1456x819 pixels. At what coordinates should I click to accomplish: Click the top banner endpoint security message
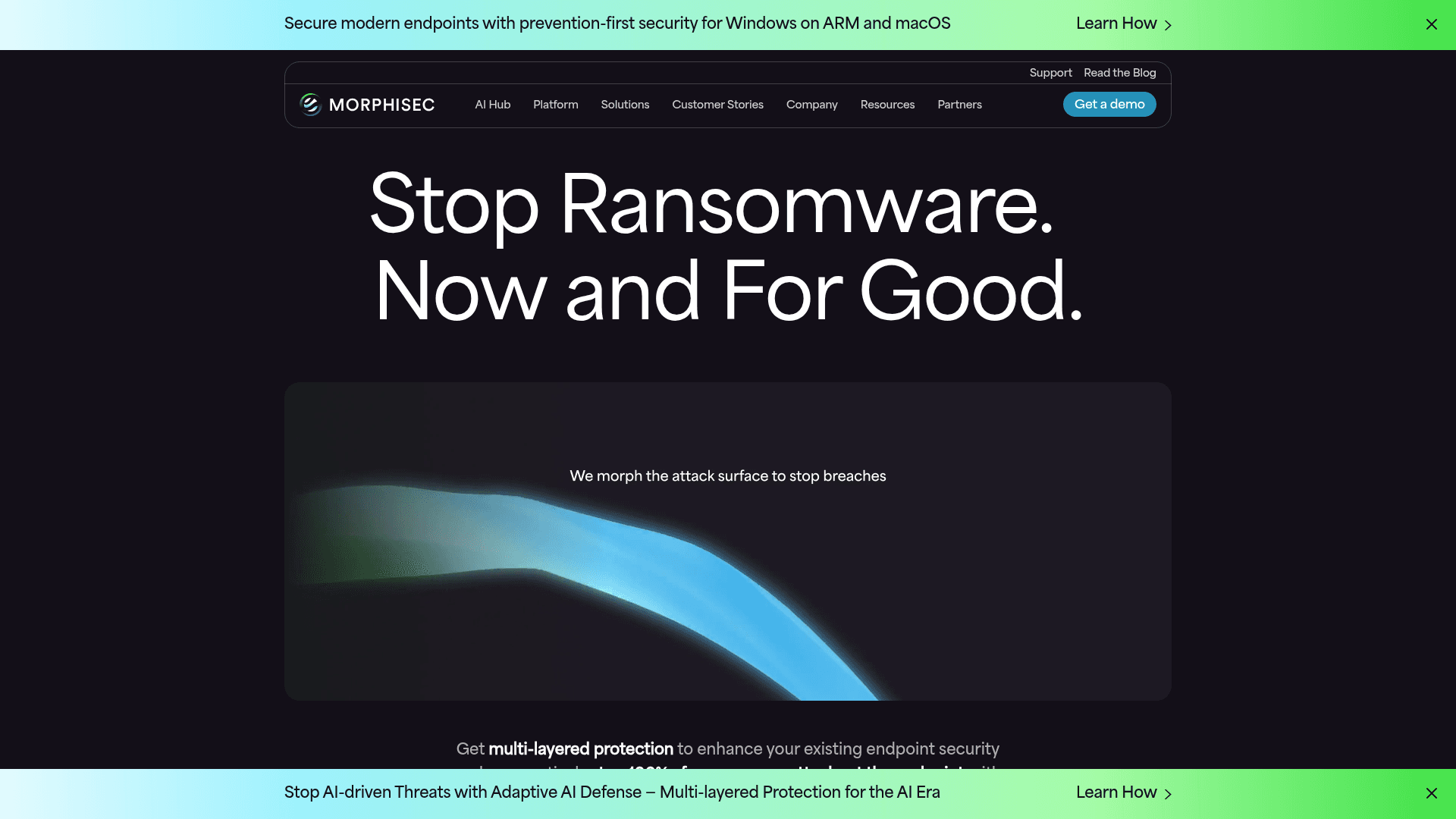617,24
